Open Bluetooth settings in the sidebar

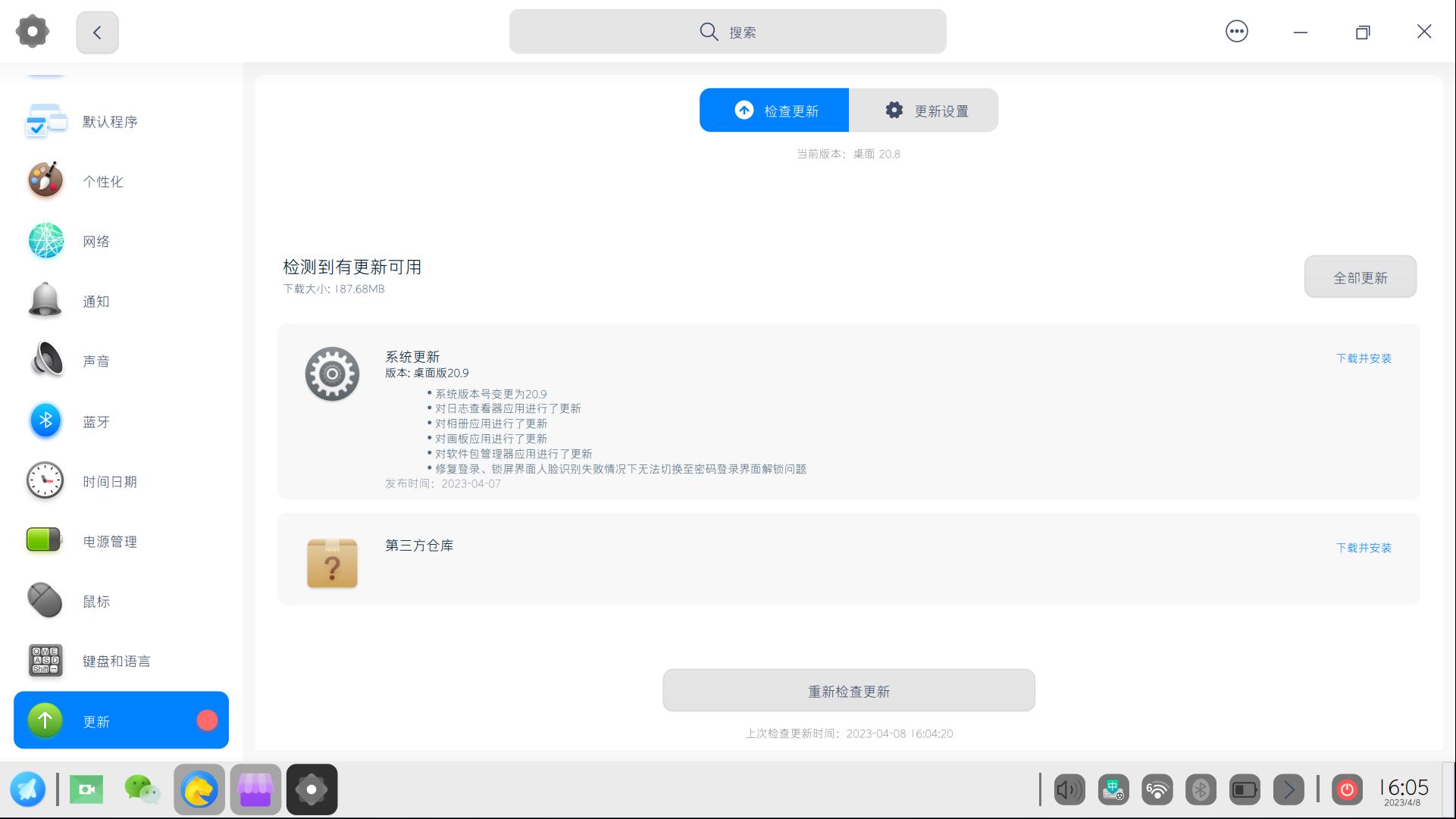[x=97, y=421]
